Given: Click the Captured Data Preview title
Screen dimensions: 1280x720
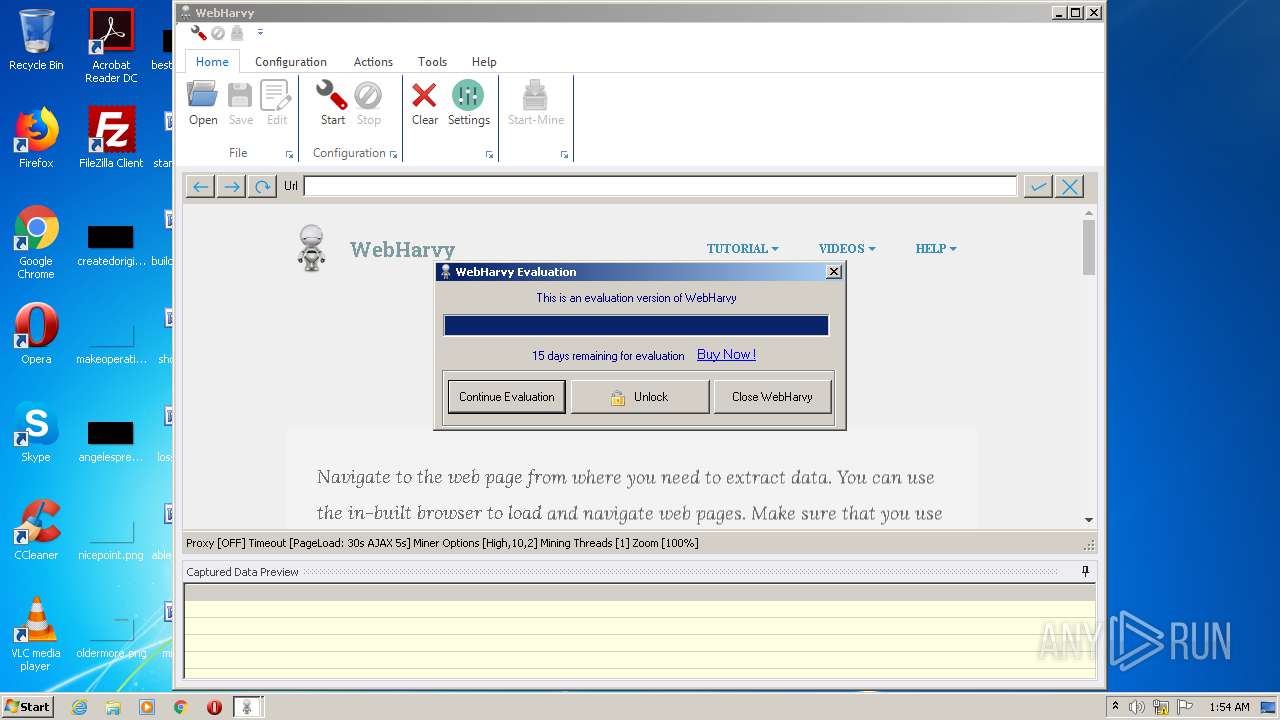Looking at the screenshot, I should click(242, 572).
